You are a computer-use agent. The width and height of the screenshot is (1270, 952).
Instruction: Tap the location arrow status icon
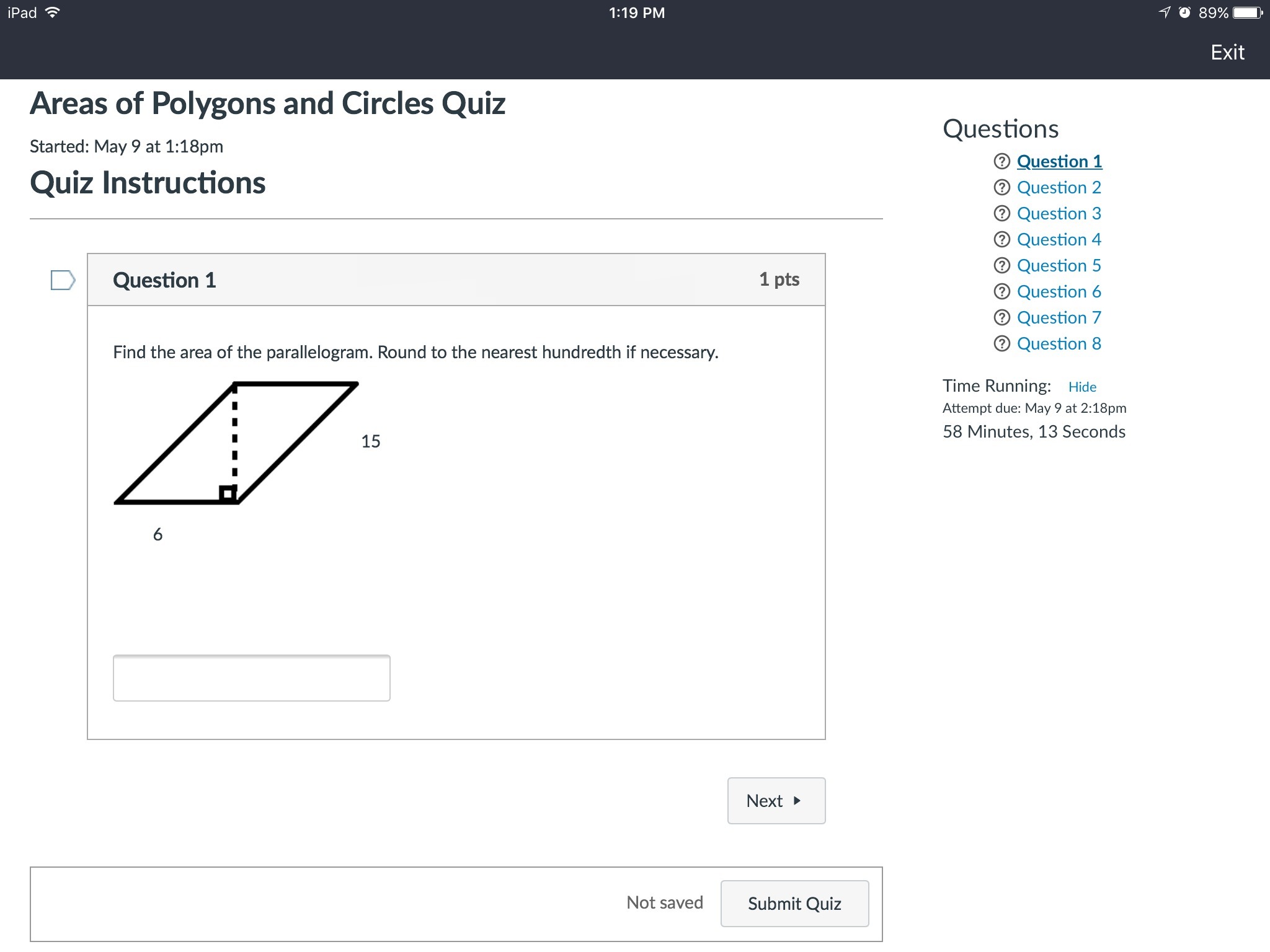[1165, 13]
